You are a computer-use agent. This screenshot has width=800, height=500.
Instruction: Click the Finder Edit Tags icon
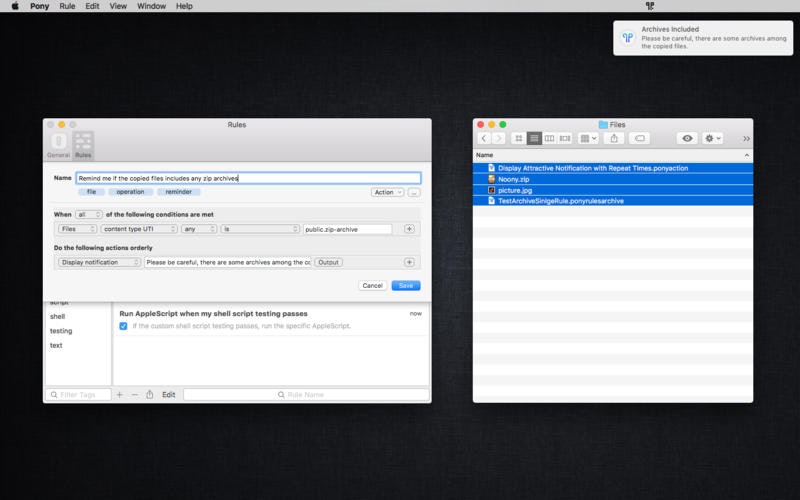point(640,138)
